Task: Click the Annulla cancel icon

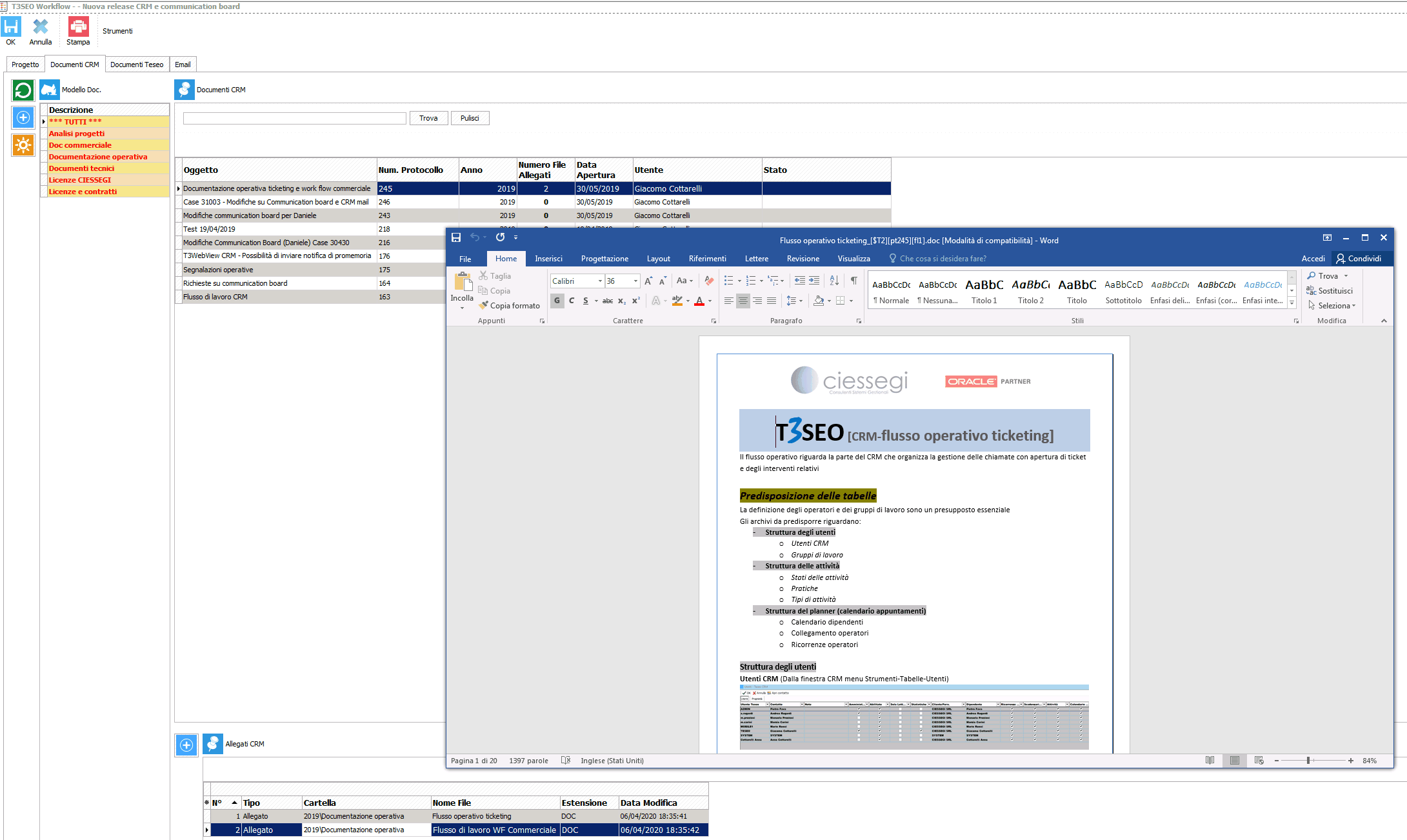Action: [41, 26]
